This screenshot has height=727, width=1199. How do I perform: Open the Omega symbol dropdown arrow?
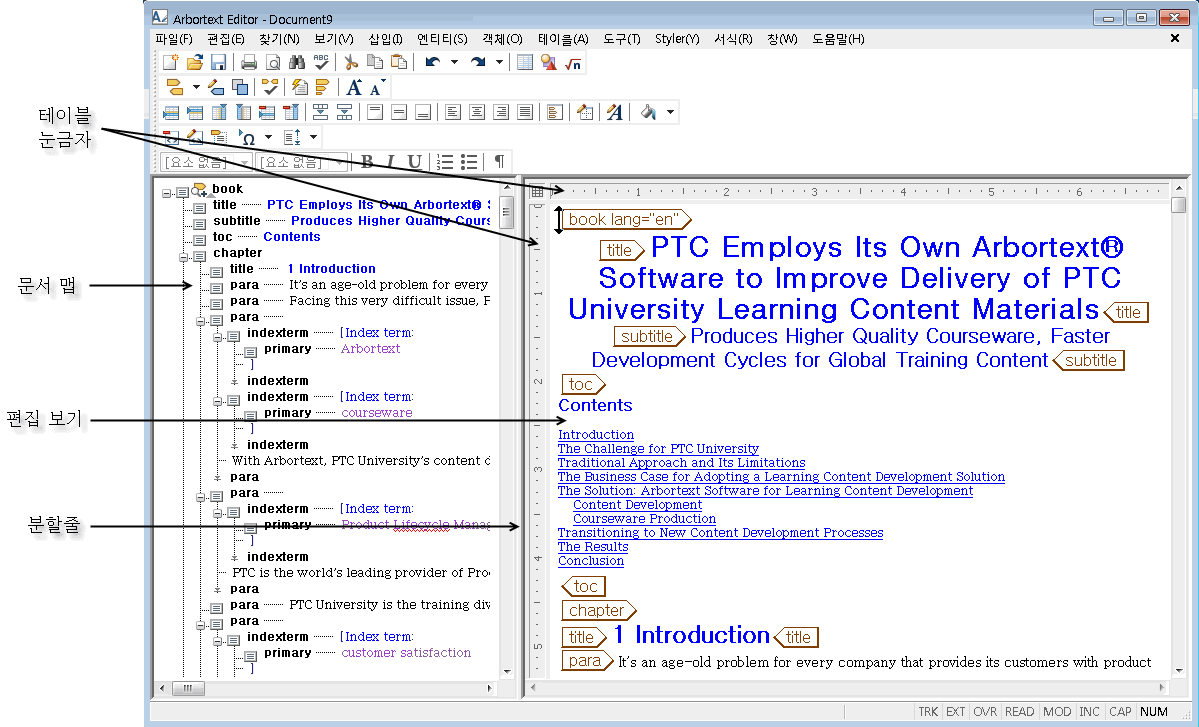coord(268,138)
